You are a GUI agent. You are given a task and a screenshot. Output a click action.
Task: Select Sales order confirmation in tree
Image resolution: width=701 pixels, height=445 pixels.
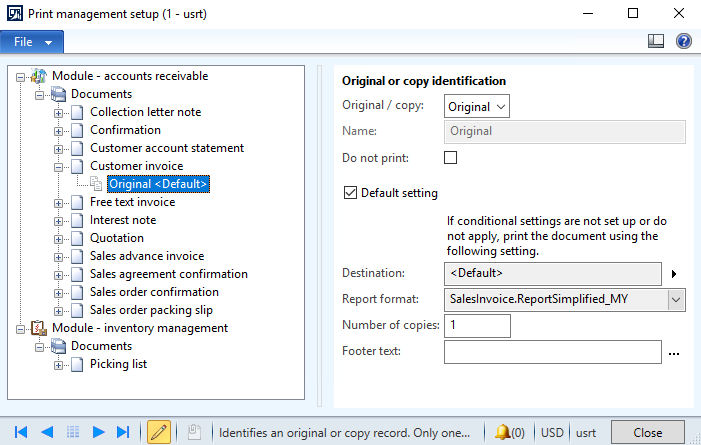click(154, 292)
